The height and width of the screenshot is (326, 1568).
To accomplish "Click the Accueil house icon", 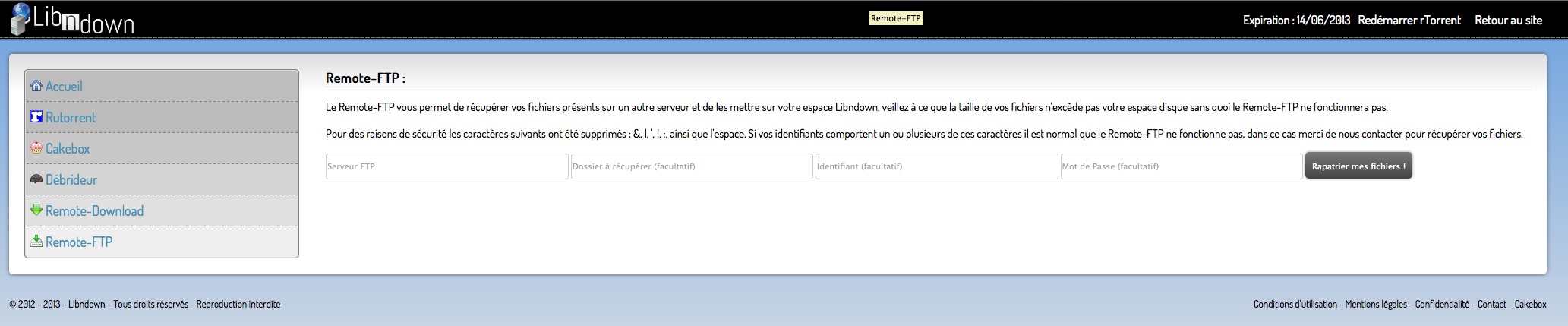I will pos(36,86).
